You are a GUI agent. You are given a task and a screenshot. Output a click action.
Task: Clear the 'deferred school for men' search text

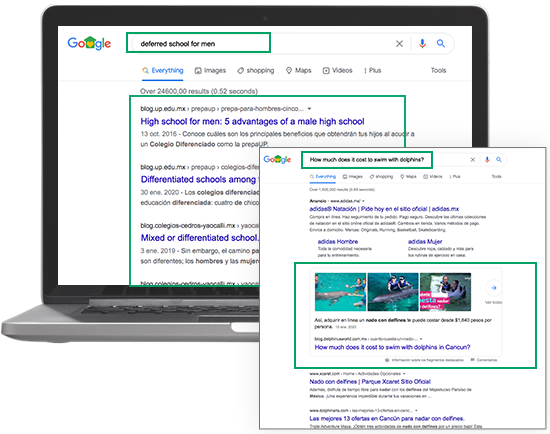(x=399, y=44)
